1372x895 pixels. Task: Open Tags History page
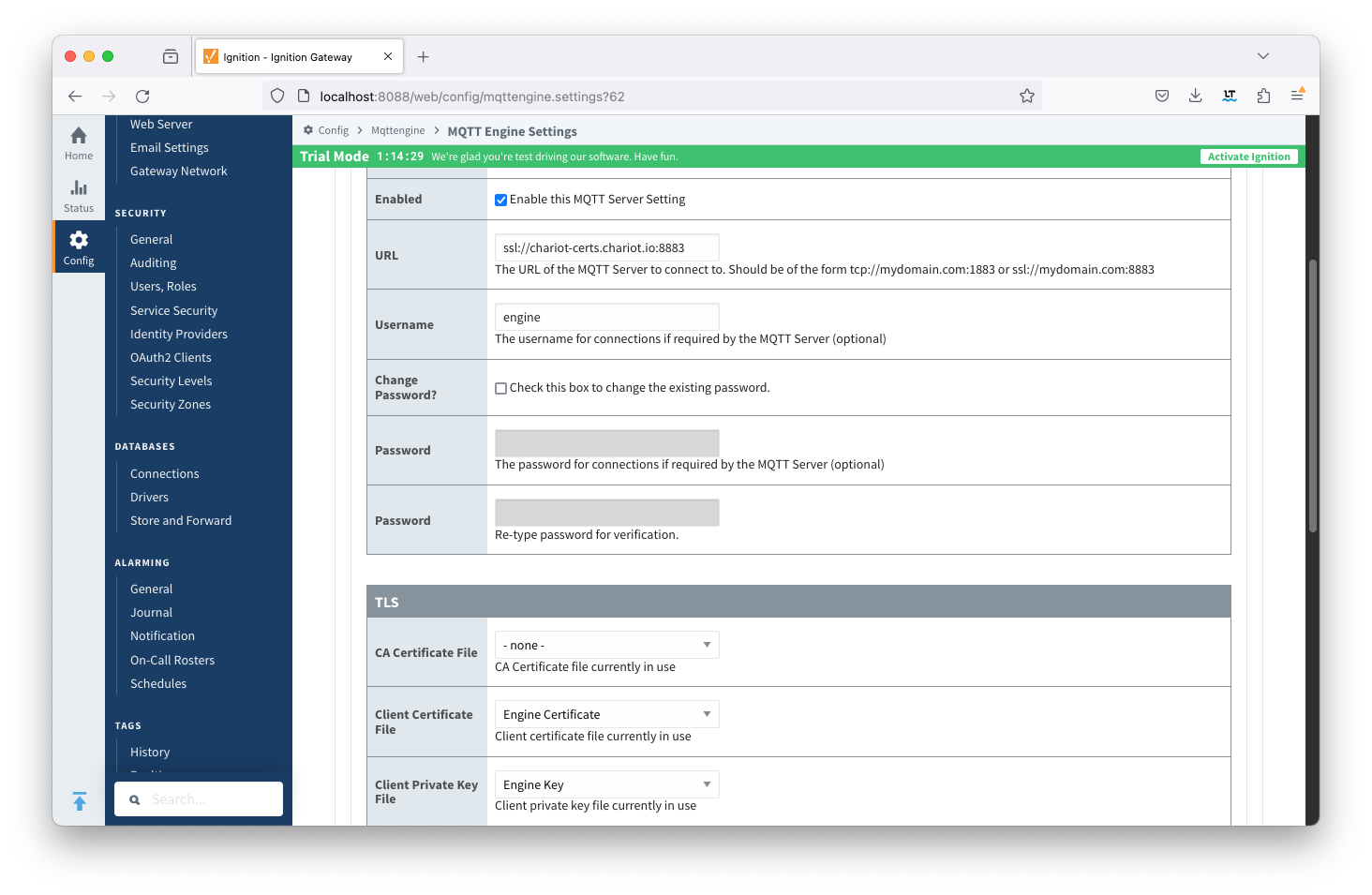pyautogui.click(x=150, y=752)
